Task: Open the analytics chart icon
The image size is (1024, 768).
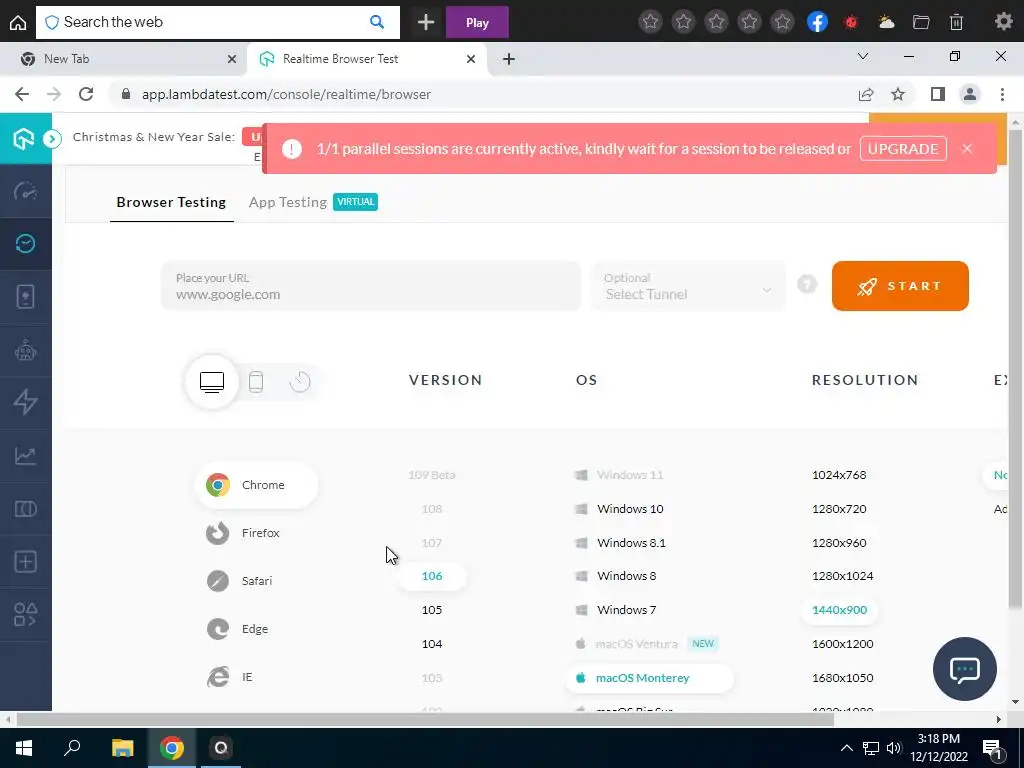Action: pos(25,455)
